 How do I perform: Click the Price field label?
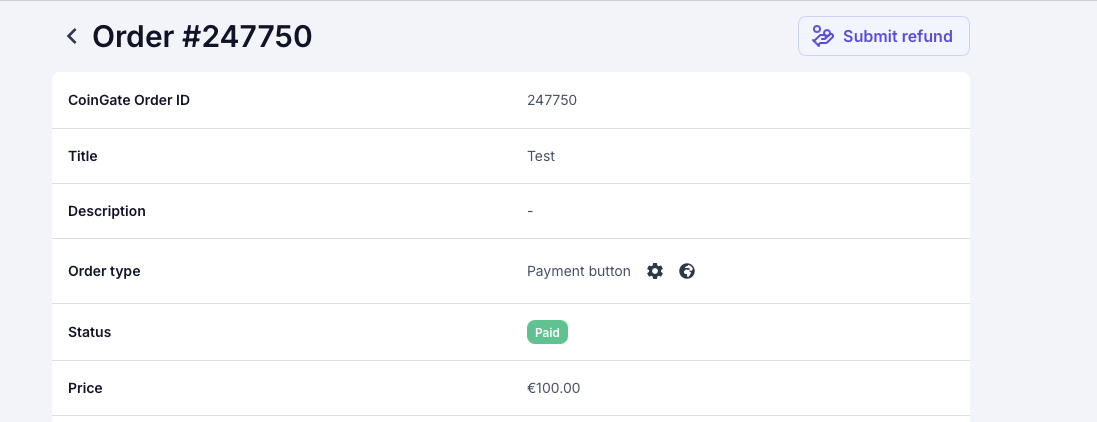85,388
